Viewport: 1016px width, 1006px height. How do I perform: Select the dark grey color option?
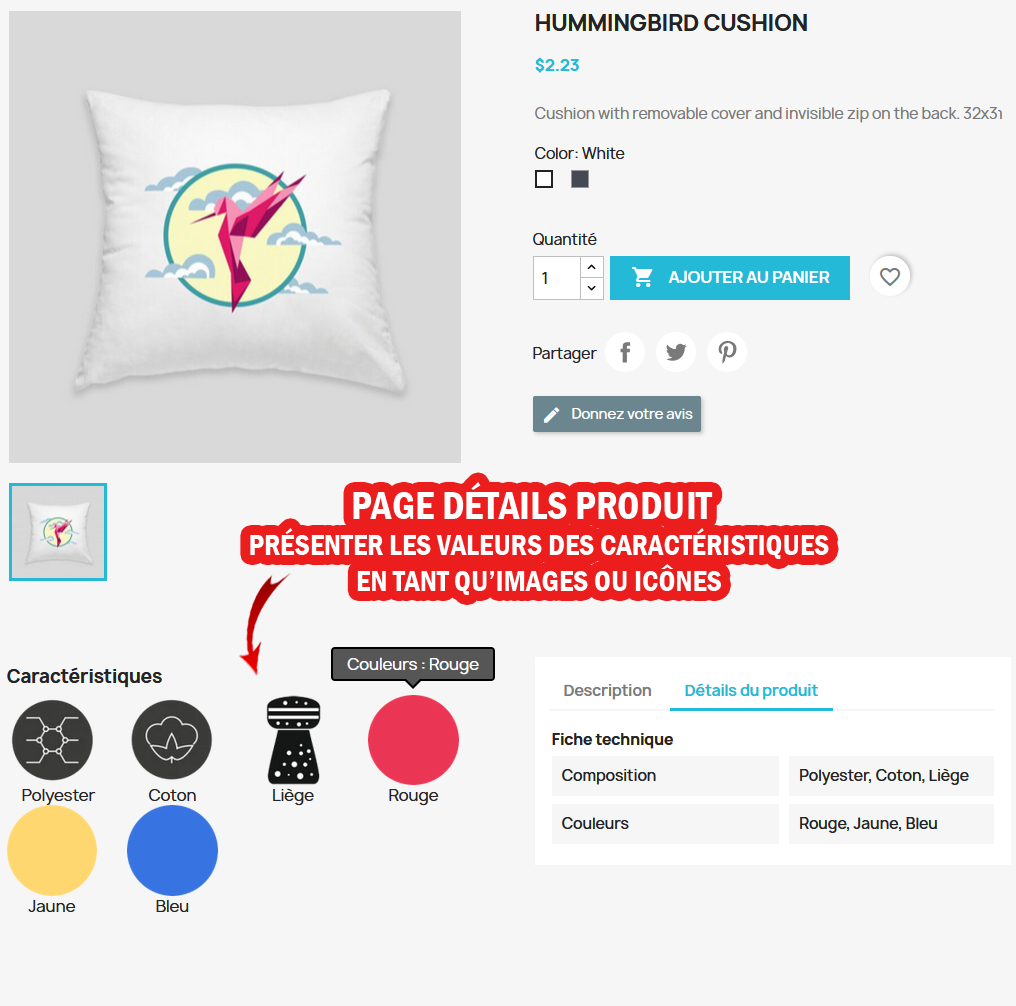(580, 179)
